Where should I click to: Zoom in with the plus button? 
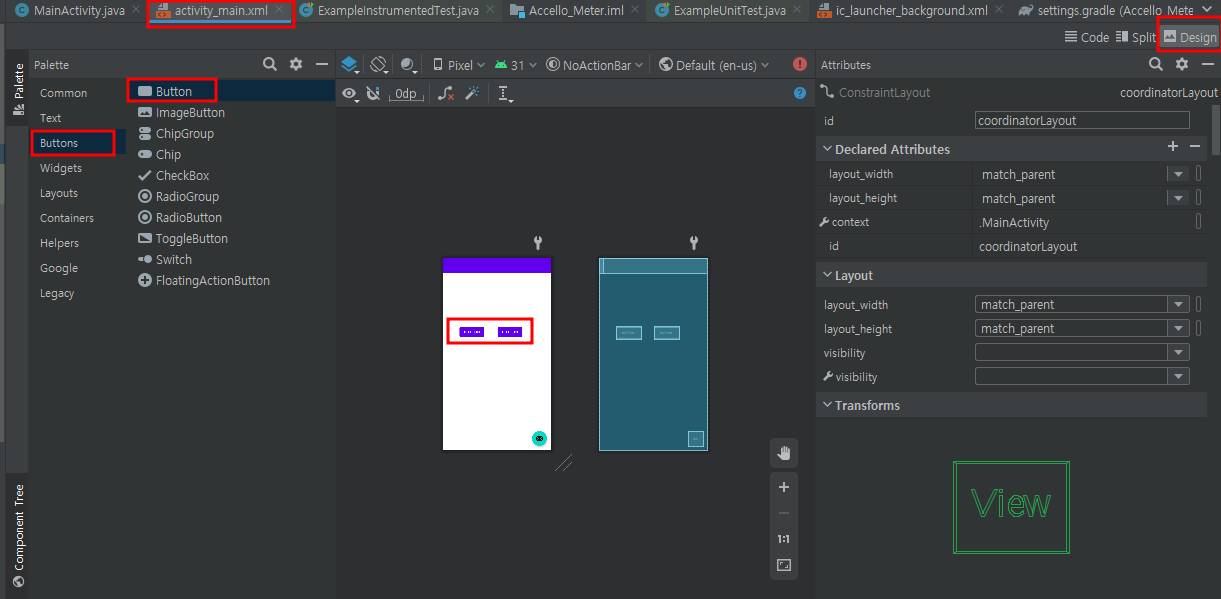(784, 487)
